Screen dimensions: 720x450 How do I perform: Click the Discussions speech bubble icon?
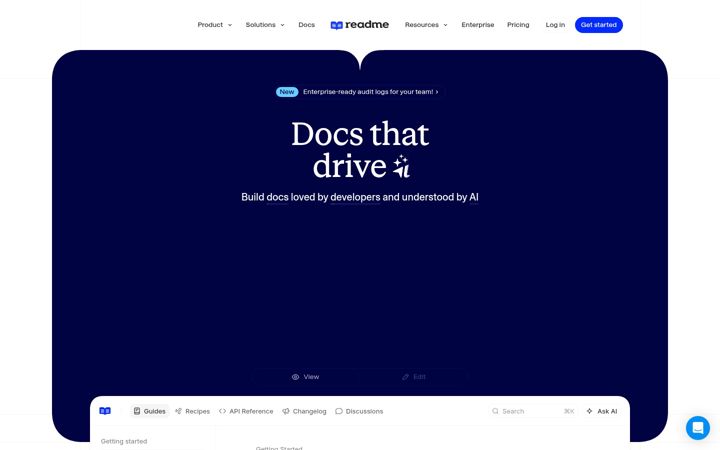[x=339, y=411]
